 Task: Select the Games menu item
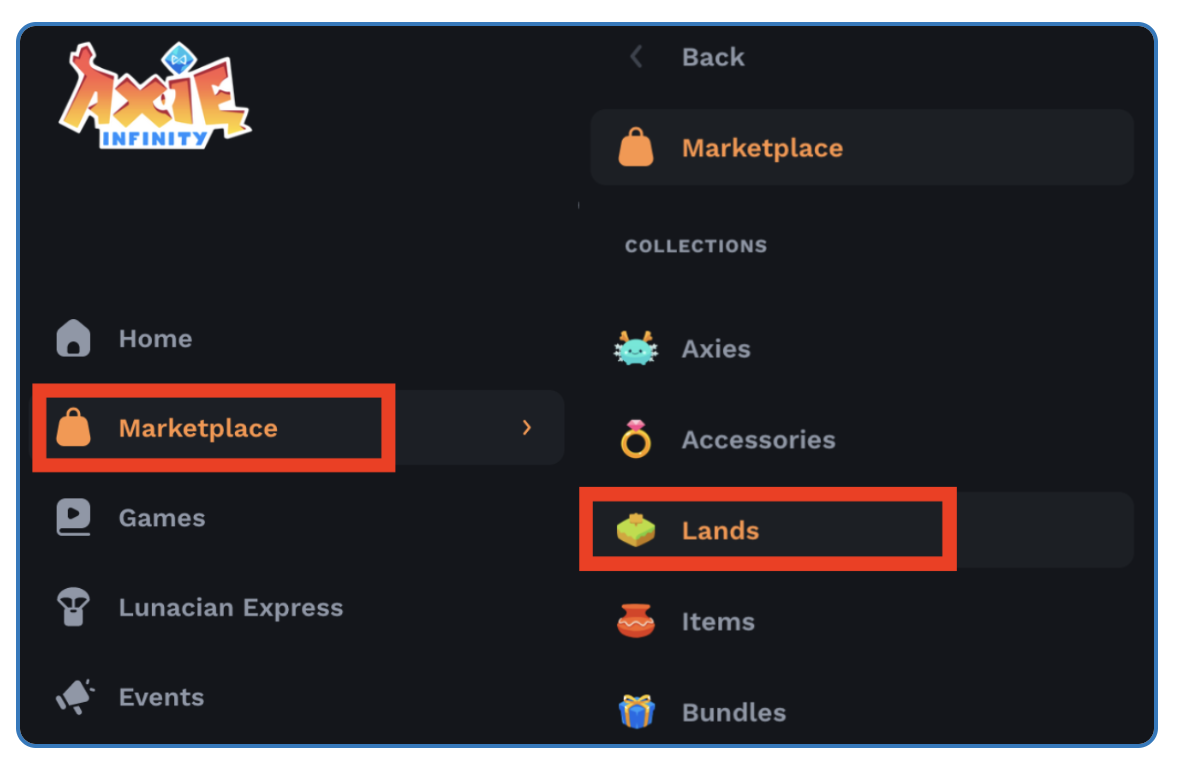point(162,518)
